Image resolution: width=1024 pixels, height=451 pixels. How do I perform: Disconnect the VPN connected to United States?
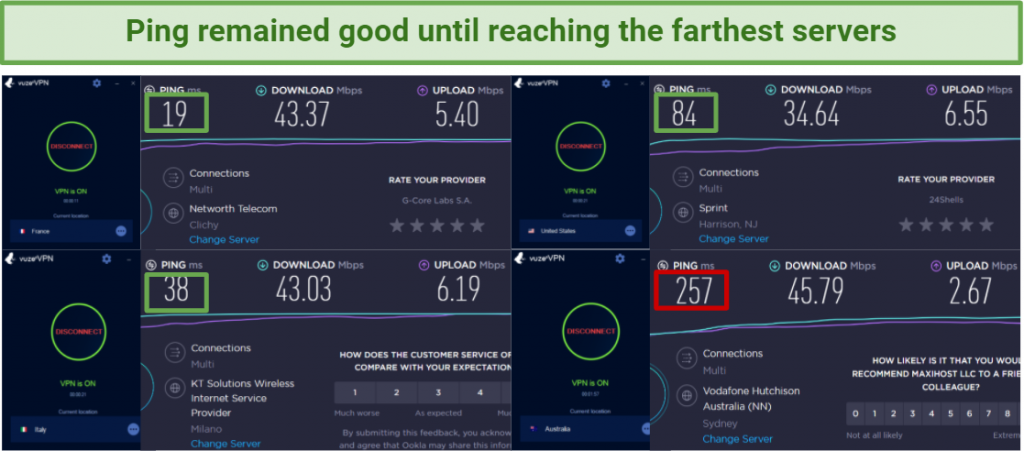(x=580, y=146)
